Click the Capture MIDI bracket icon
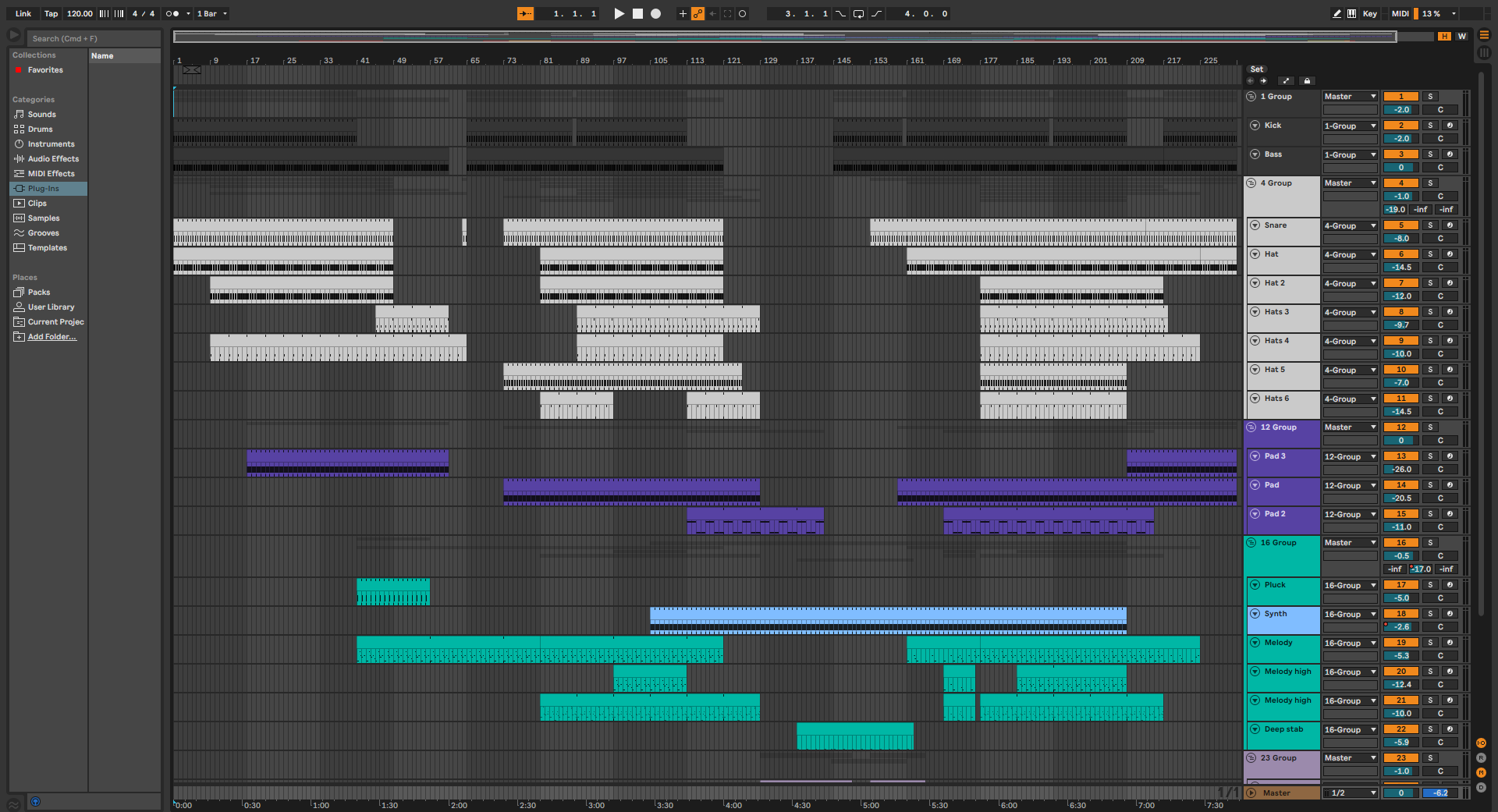This screenshot has height=812, width=1498. (728, 13)
